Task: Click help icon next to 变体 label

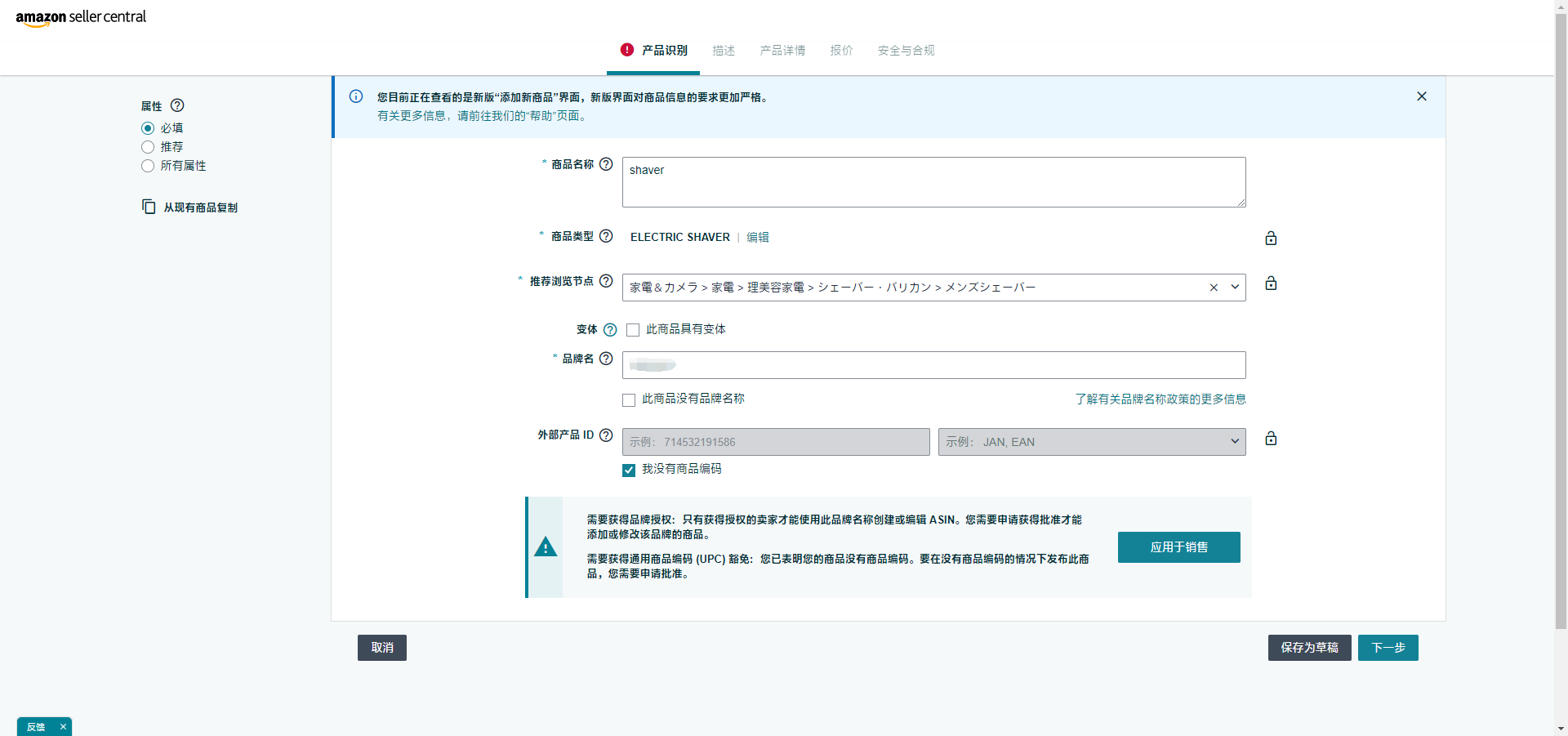Action: tap(610, 330)
